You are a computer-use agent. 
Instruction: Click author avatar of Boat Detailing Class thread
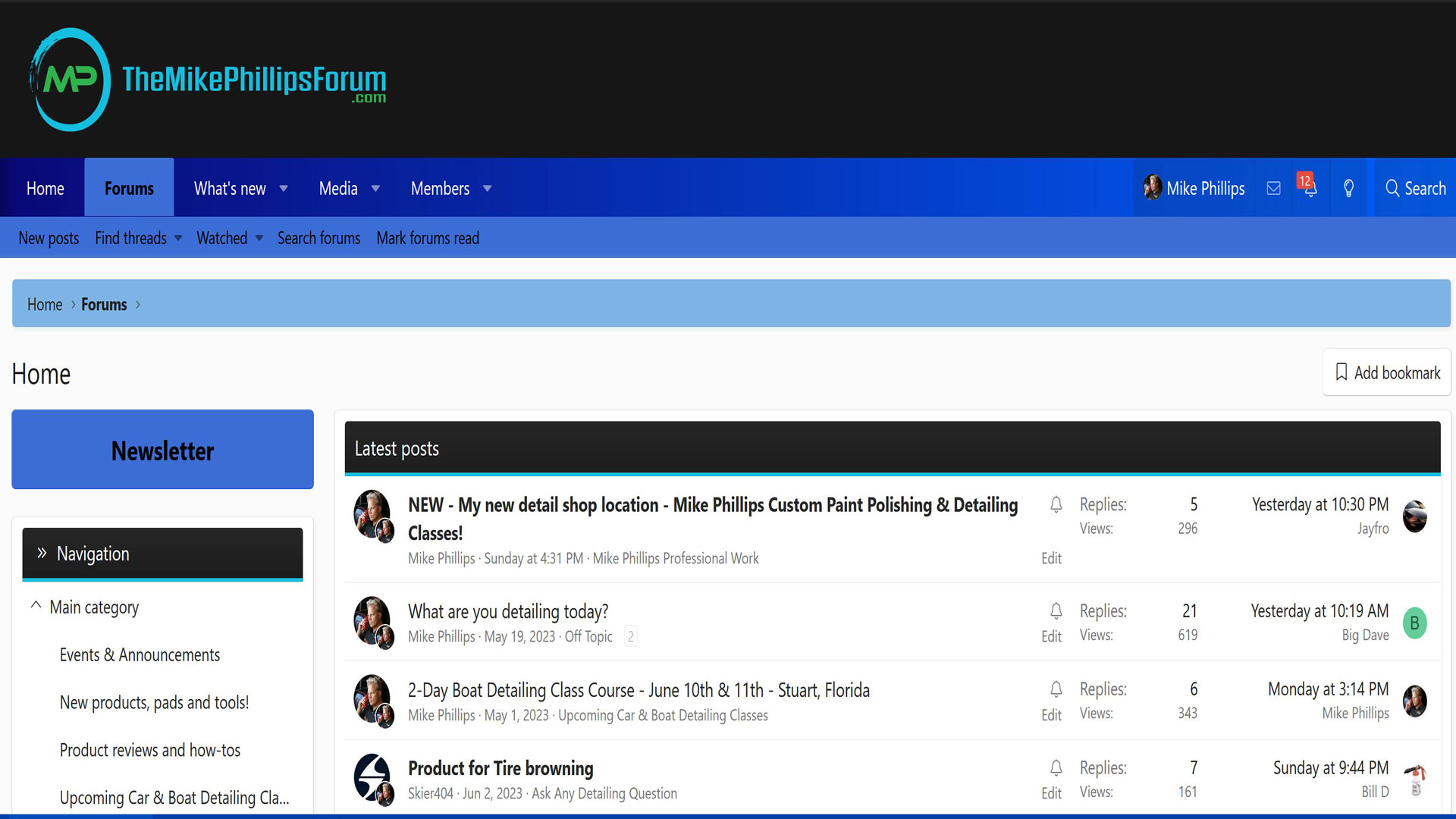click(372, 699)
